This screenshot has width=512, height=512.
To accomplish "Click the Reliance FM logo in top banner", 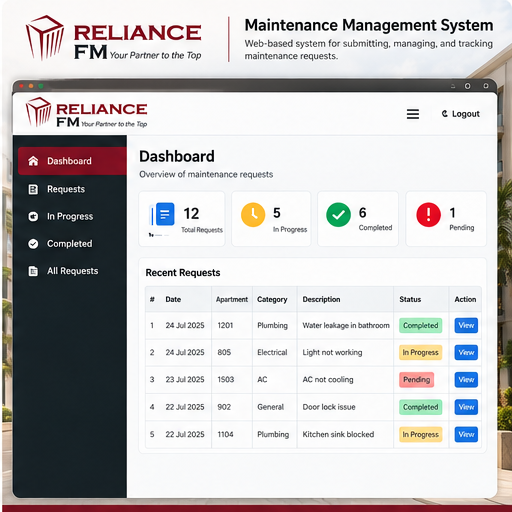I will coord(113,38).
